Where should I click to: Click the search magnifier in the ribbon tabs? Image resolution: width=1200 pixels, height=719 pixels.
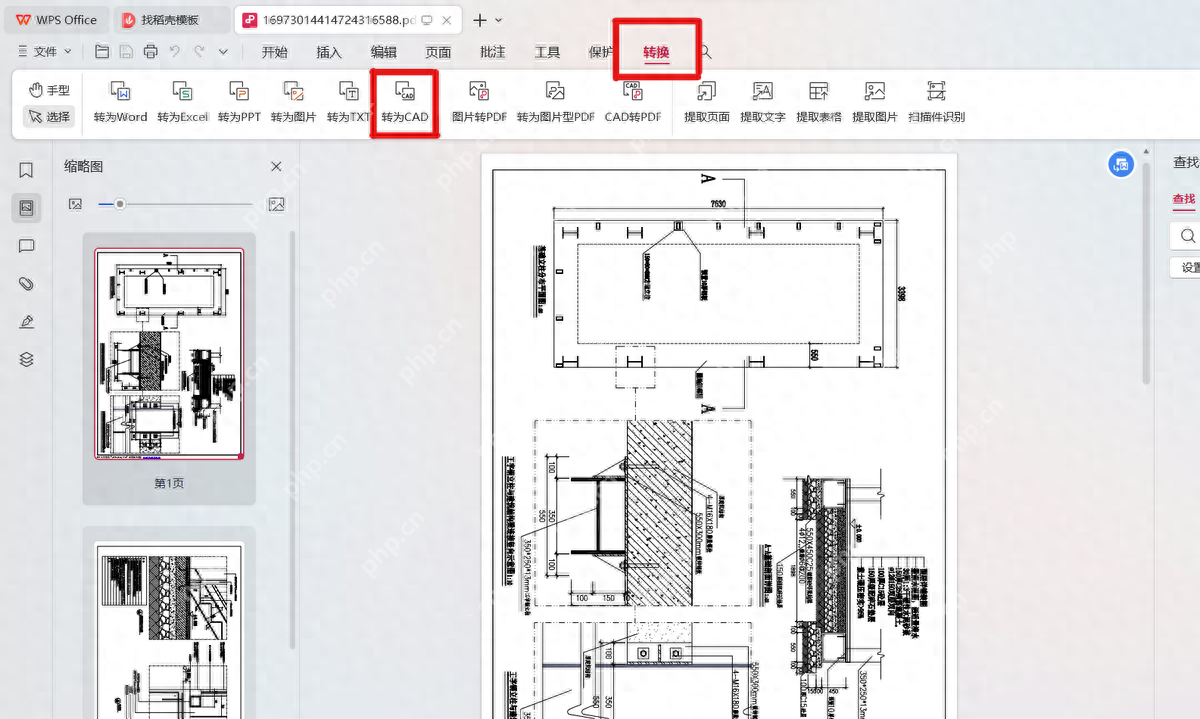coord(705,52)
